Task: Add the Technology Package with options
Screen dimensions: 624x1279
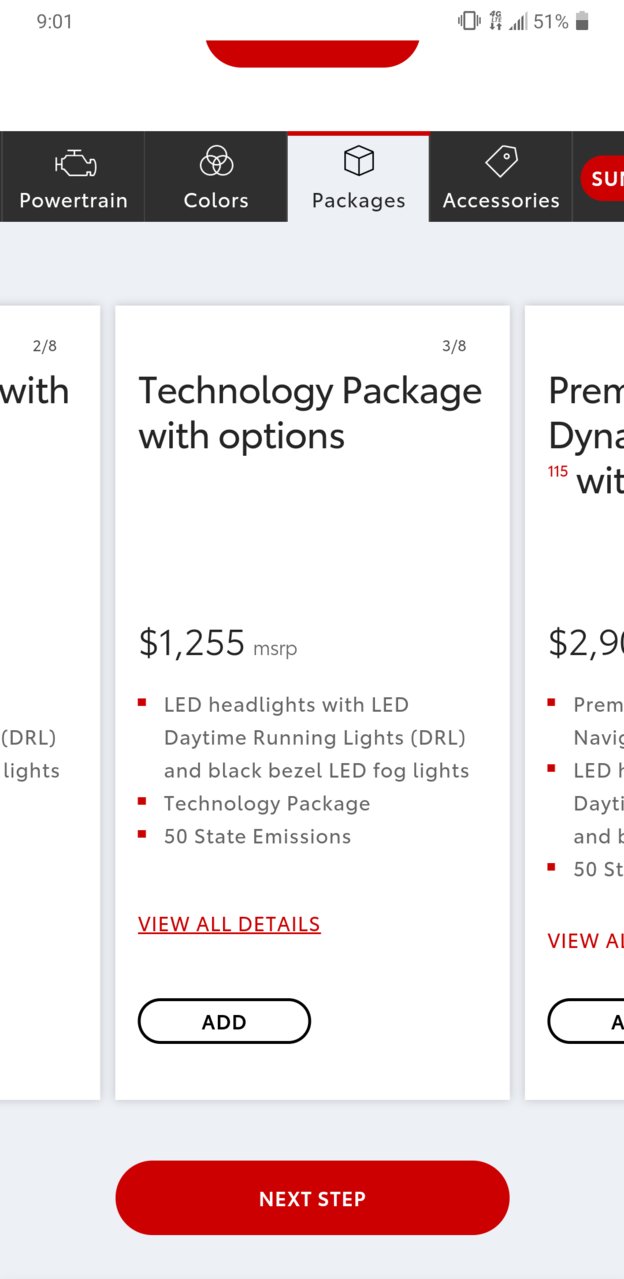Action: (x=224, y=1022)
